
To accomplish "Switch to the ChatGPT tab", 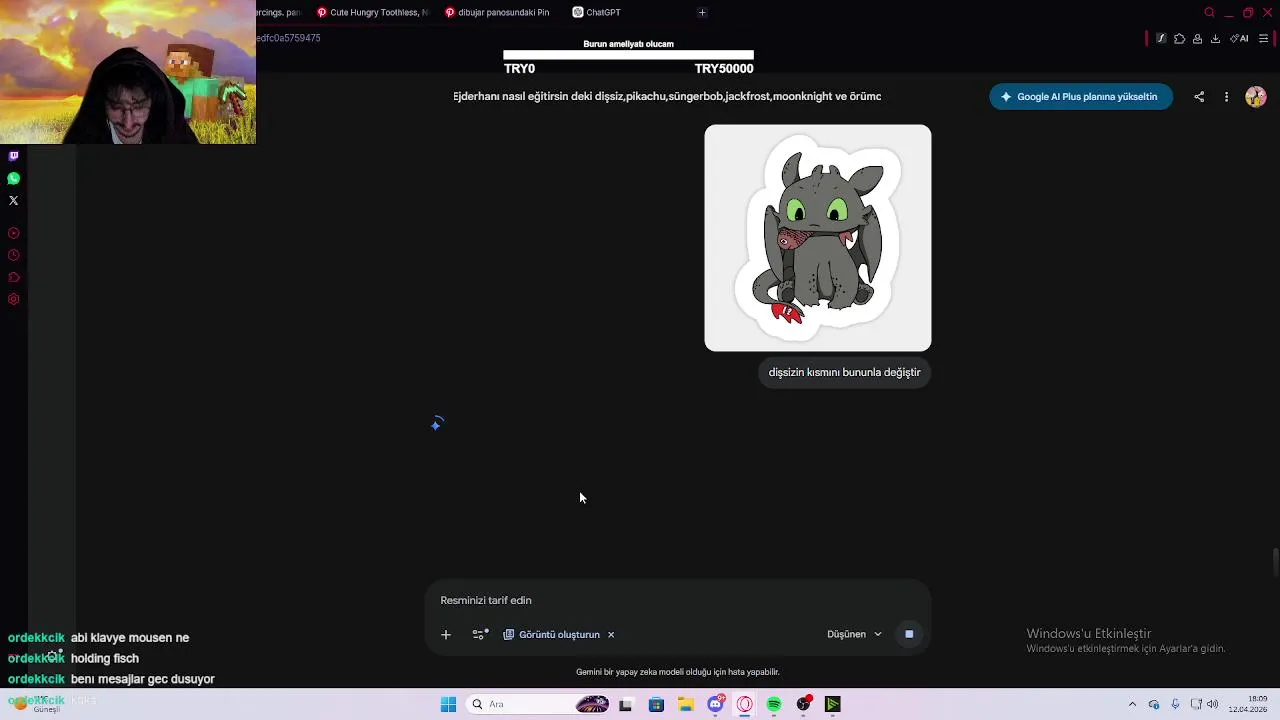I will click(x=597, y=12).
